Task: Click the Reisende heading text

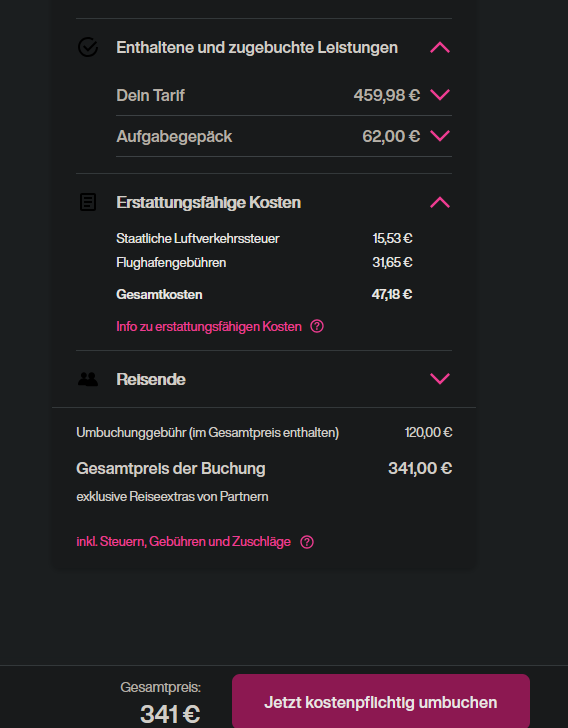Action: [151, 379]
